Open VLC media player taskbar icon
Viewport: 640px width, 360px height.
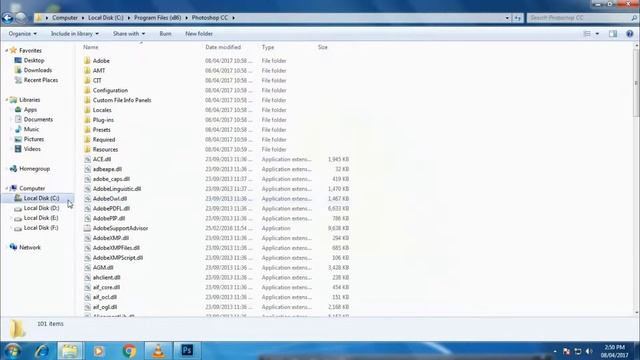[158, 351]
